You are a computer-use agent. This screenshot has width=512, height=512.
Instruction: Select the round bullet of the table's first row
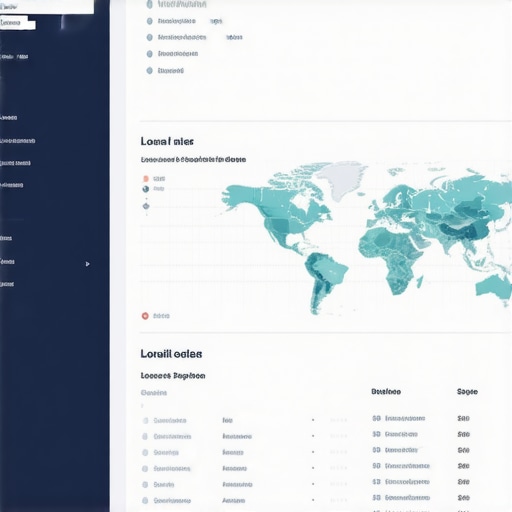point(145,420)
